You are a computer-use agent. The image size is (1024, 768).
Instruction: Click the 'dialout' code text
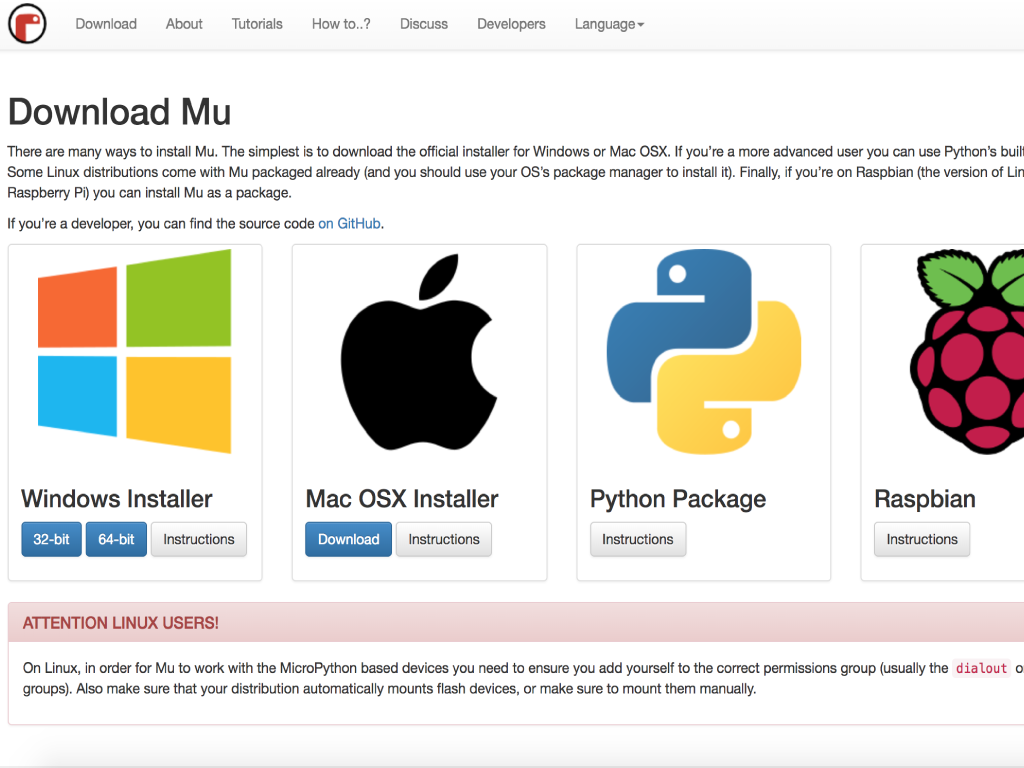(982, 668)
